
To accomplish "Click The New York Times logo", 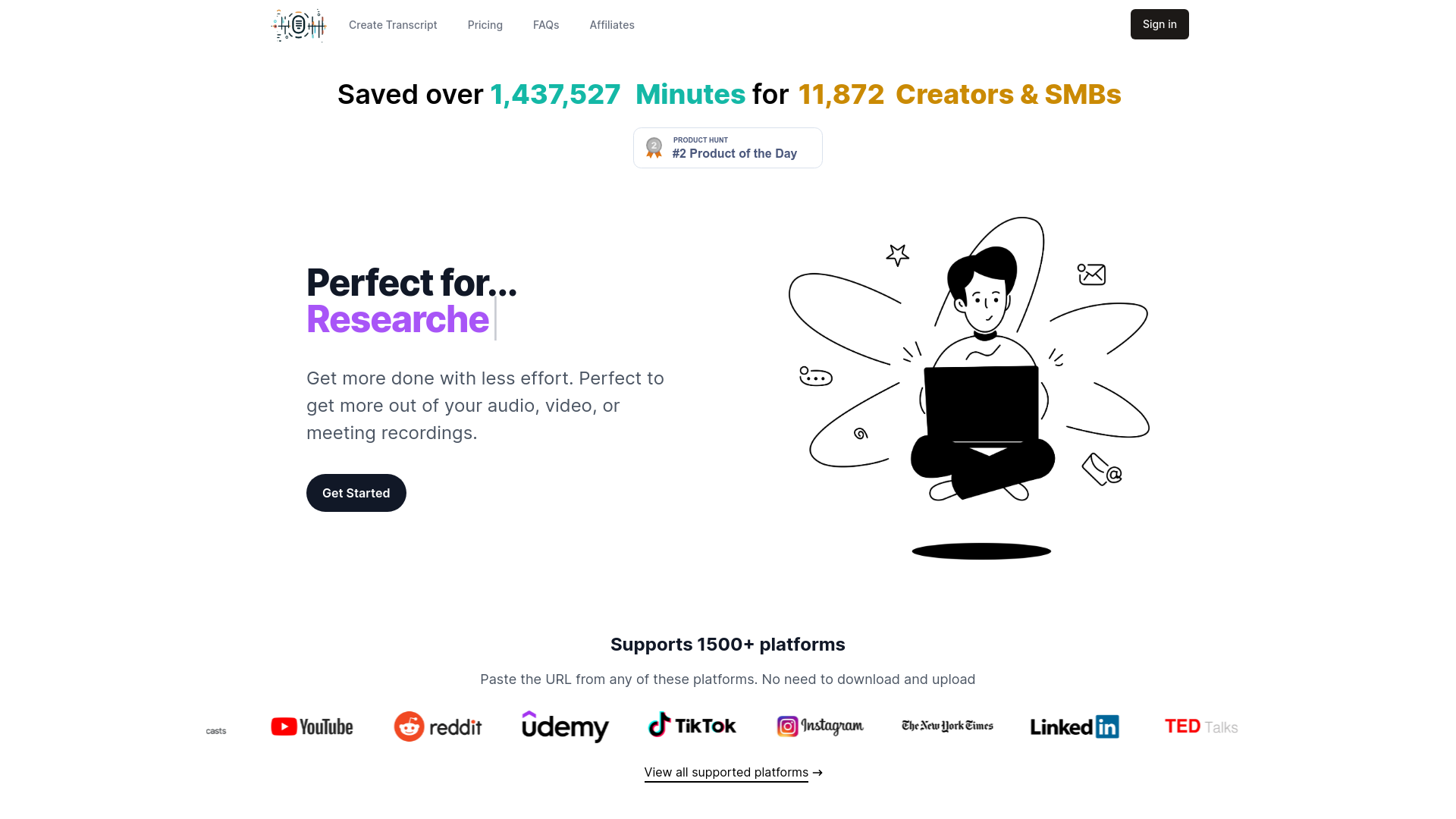I will (x=947, y=726).
